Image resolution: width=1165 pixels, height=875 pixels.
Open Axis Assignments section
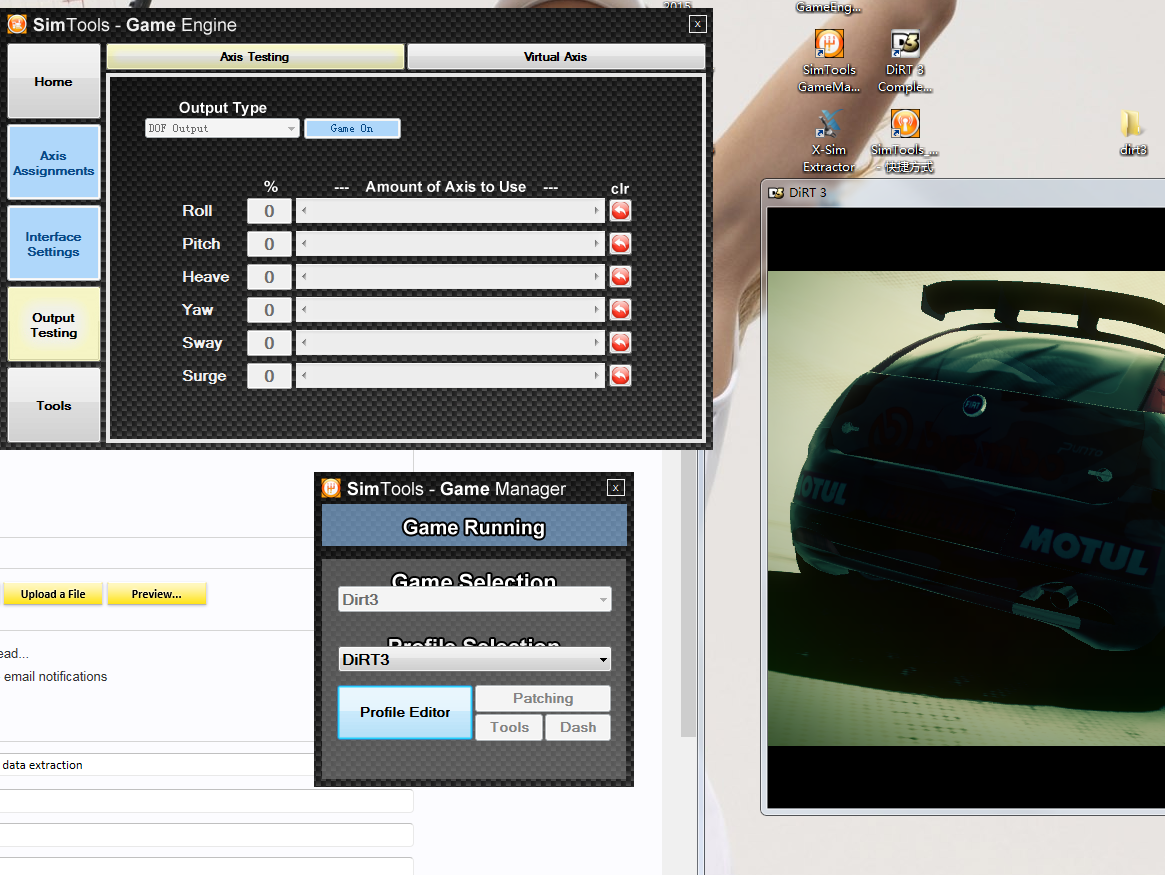coord(53,163)
